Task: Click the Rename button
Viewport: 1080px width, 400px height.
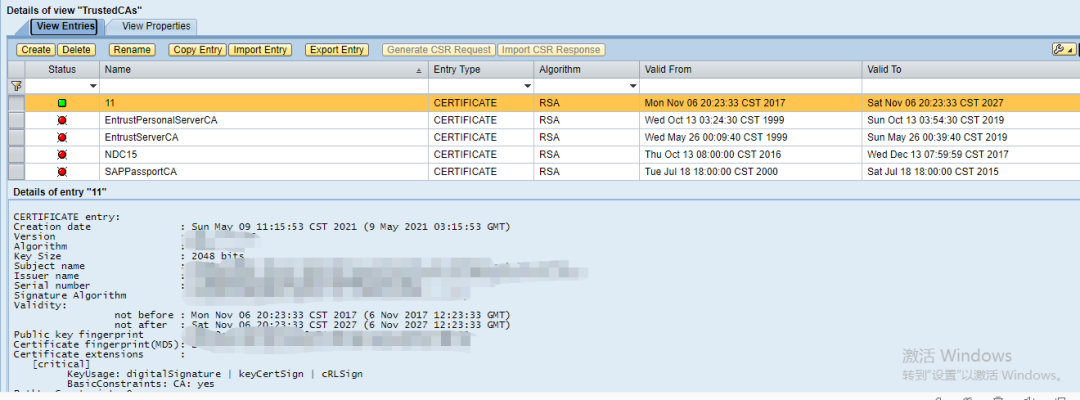Action: tap(132, 50)
